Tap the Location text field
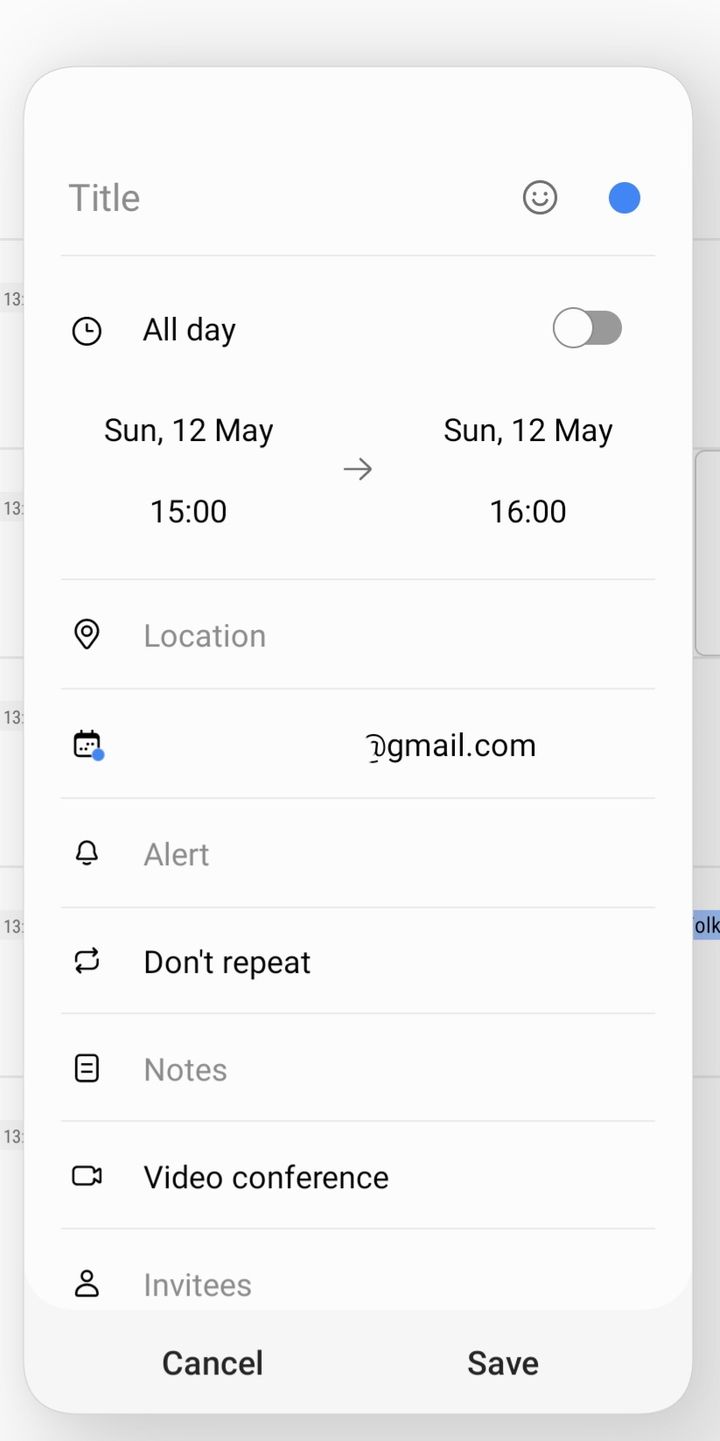 (380, 636)
